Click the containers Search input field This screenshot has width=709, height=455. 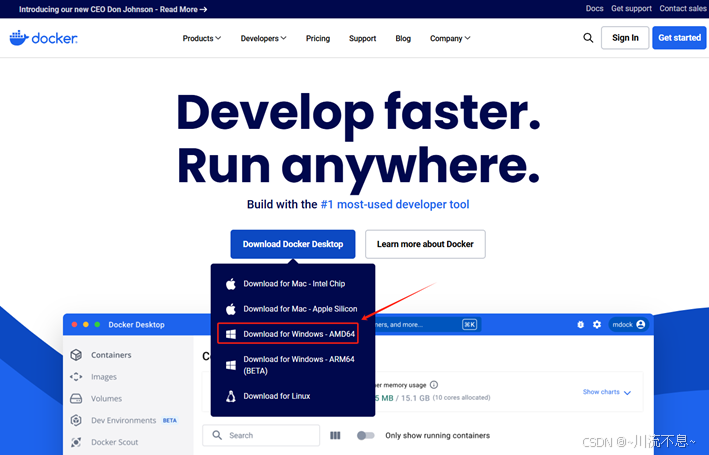[261, 435]
